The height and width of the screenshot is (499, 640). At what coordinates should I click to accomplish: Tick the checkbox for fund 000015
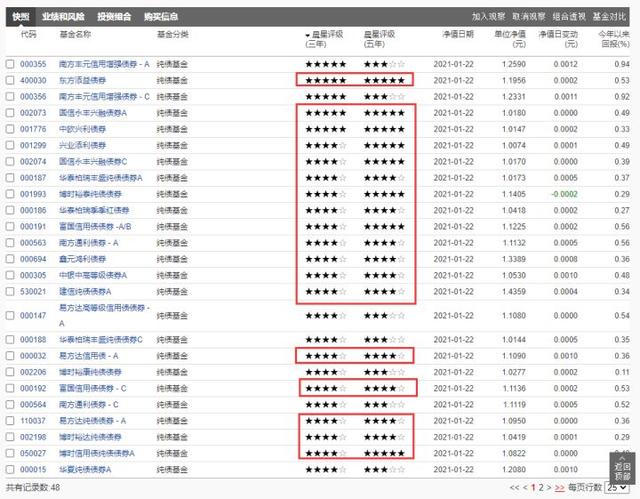pos(10,470)
